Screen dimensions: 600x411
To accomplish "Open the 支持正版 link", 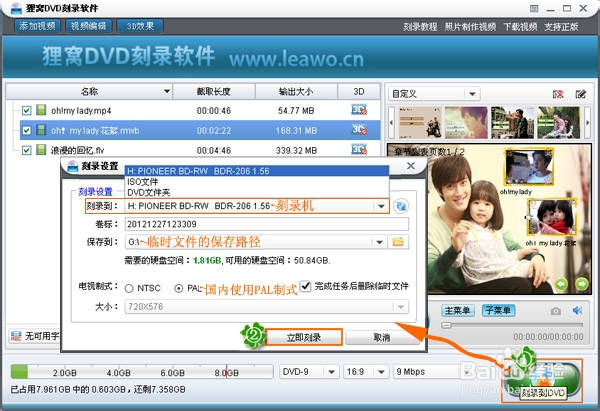I will point(561,27).
